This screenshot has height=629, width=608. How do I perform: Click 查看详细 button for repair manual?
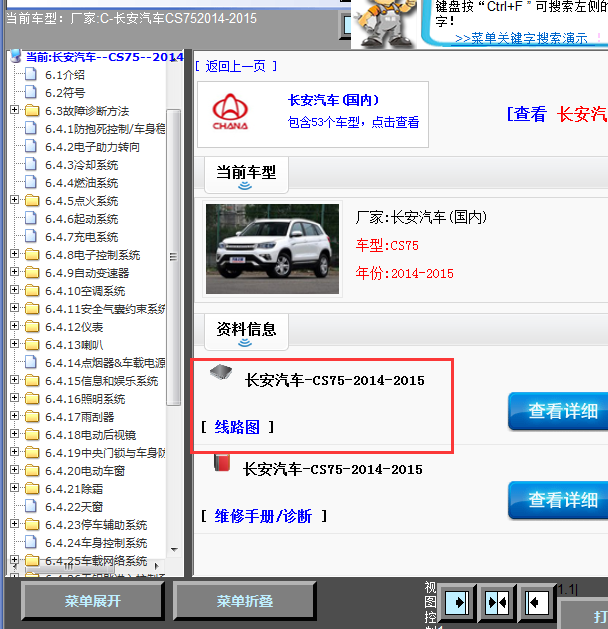tap(559, 500)
